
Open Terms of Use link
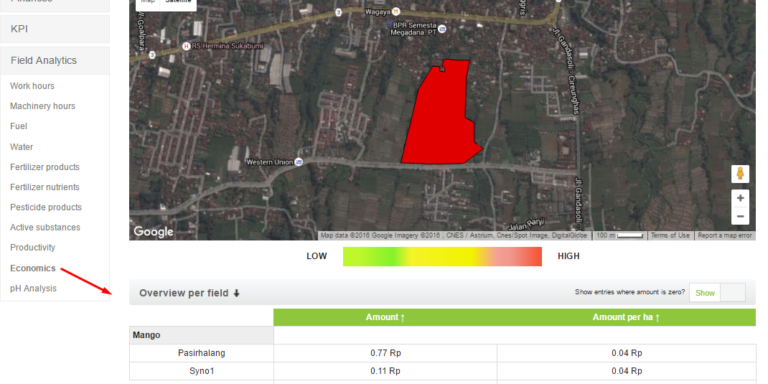click(670, 236)
